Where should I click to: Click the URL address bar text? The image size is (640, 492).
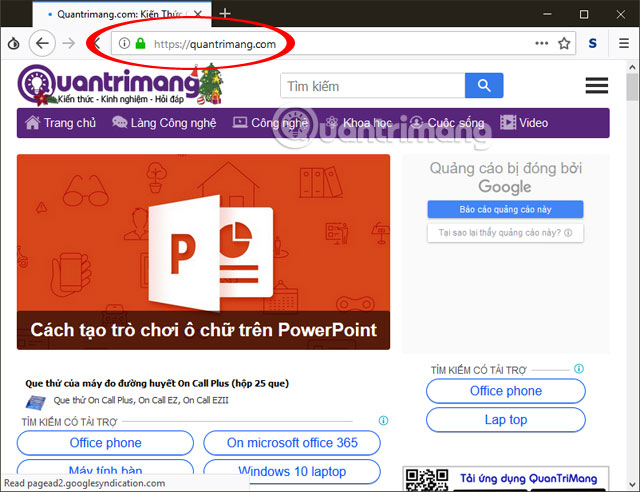[x=215, y=44]
